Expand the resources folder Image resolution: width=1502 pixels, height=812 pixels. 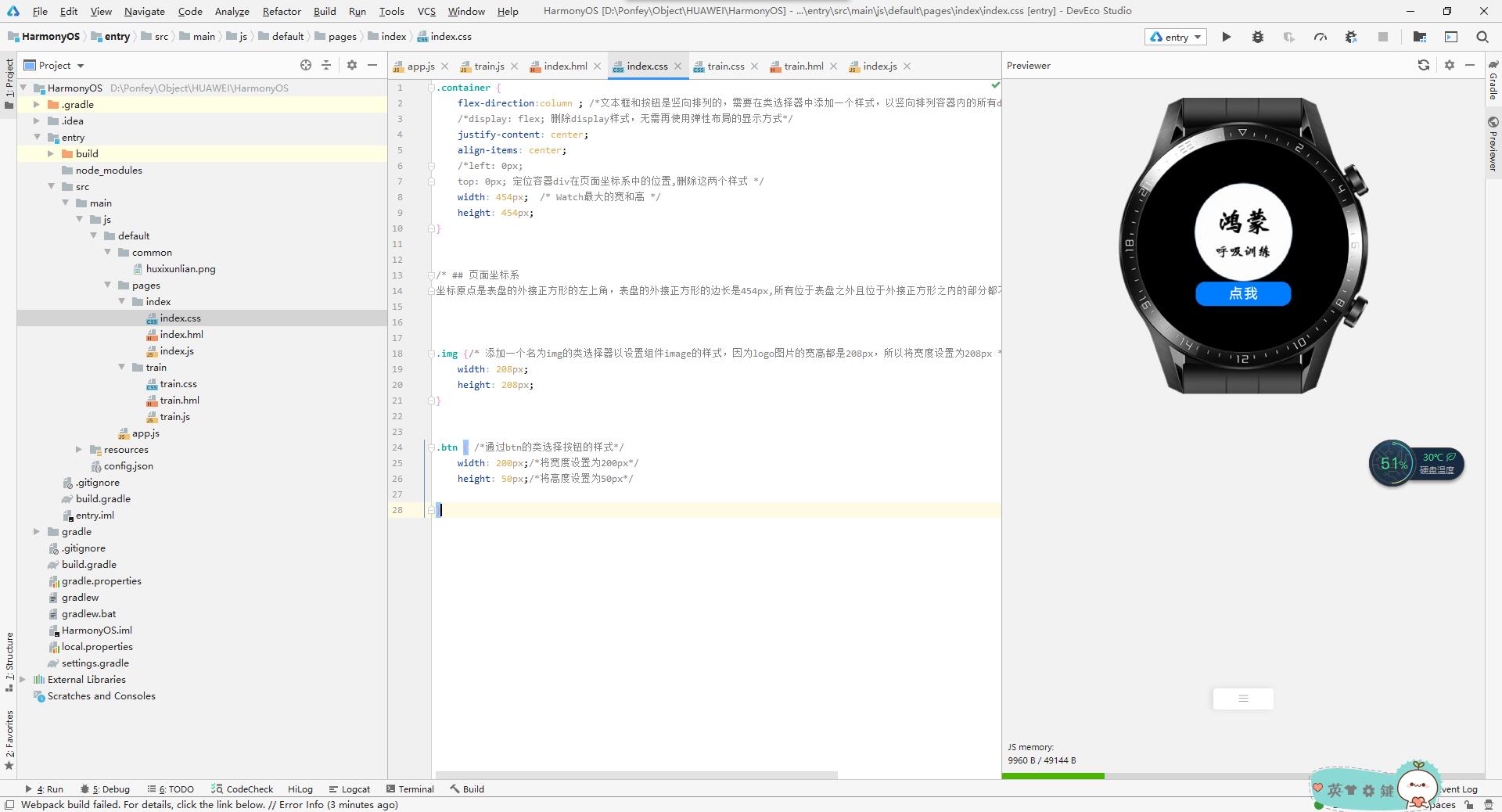click(78, 449)
